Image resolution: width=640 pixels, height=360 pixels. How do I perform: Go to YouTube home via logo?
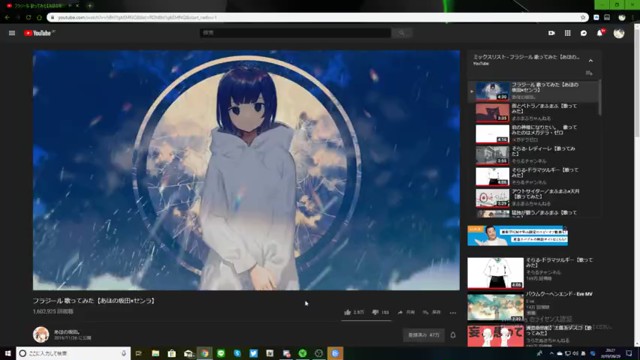tap(39, 33)
